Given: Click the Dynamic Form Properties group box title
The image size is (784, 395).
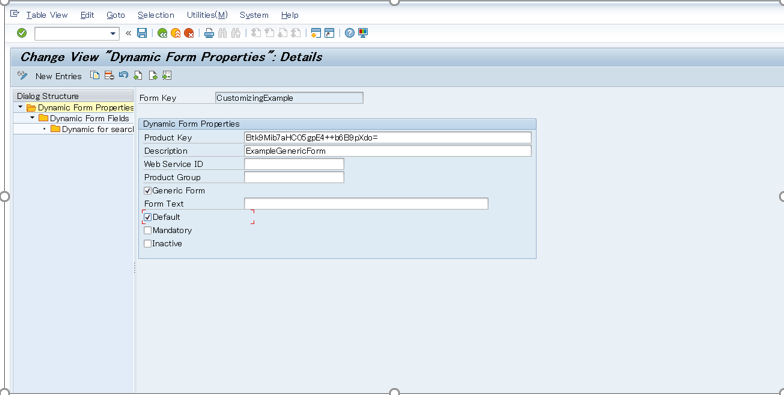Looking at the screenshot, I should tap(191, 124).
